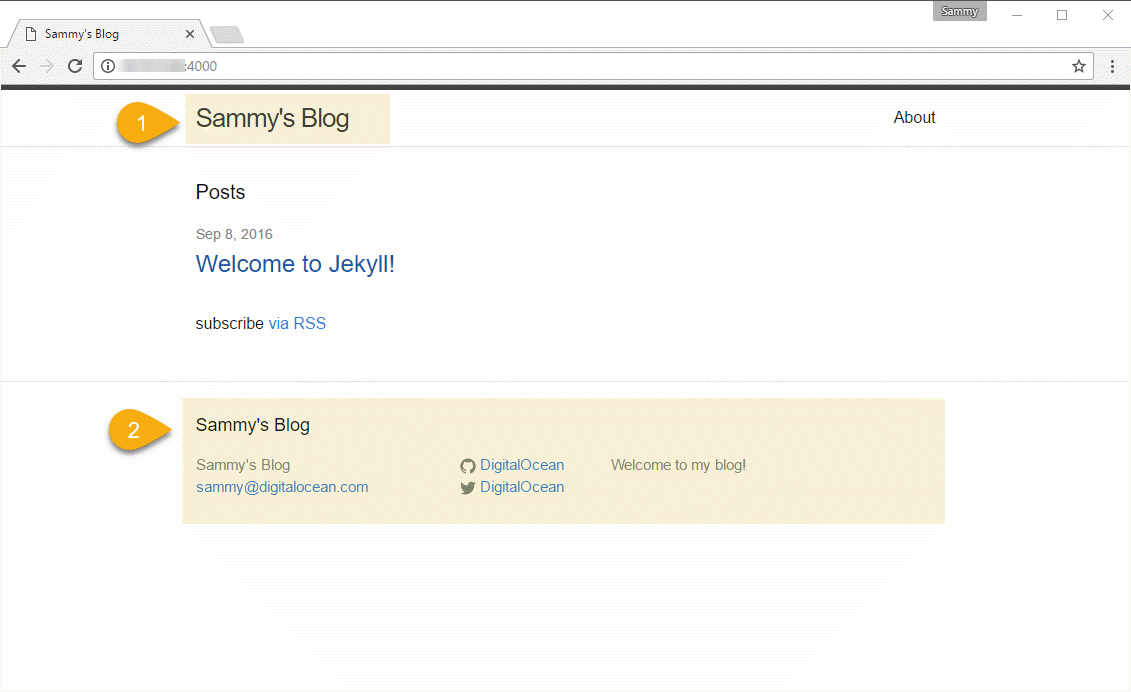
Task: Bookmark this page with the star icon
Action: 1078,66
